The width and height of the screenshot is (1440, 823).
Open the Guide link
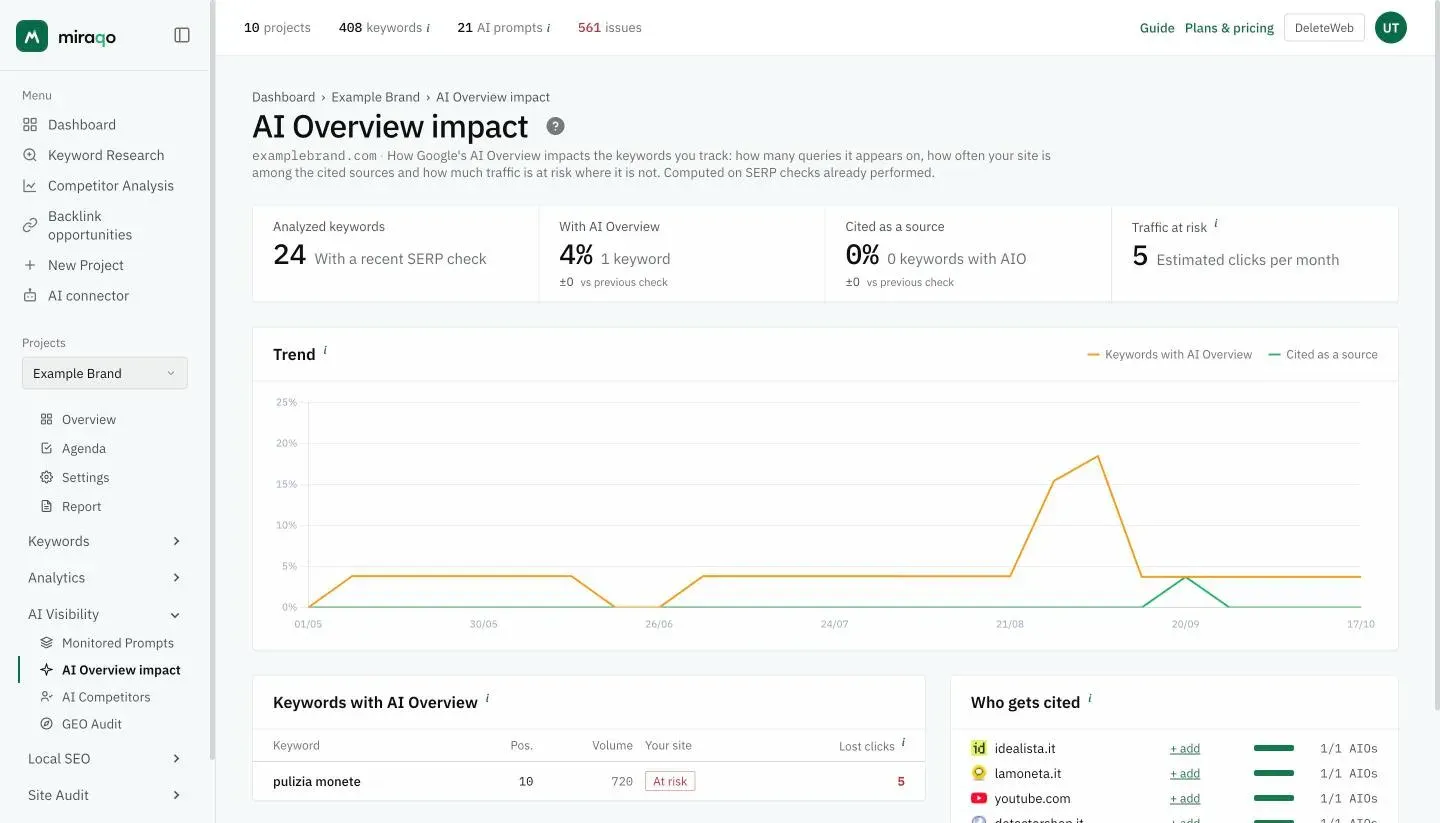point(1157,28)
